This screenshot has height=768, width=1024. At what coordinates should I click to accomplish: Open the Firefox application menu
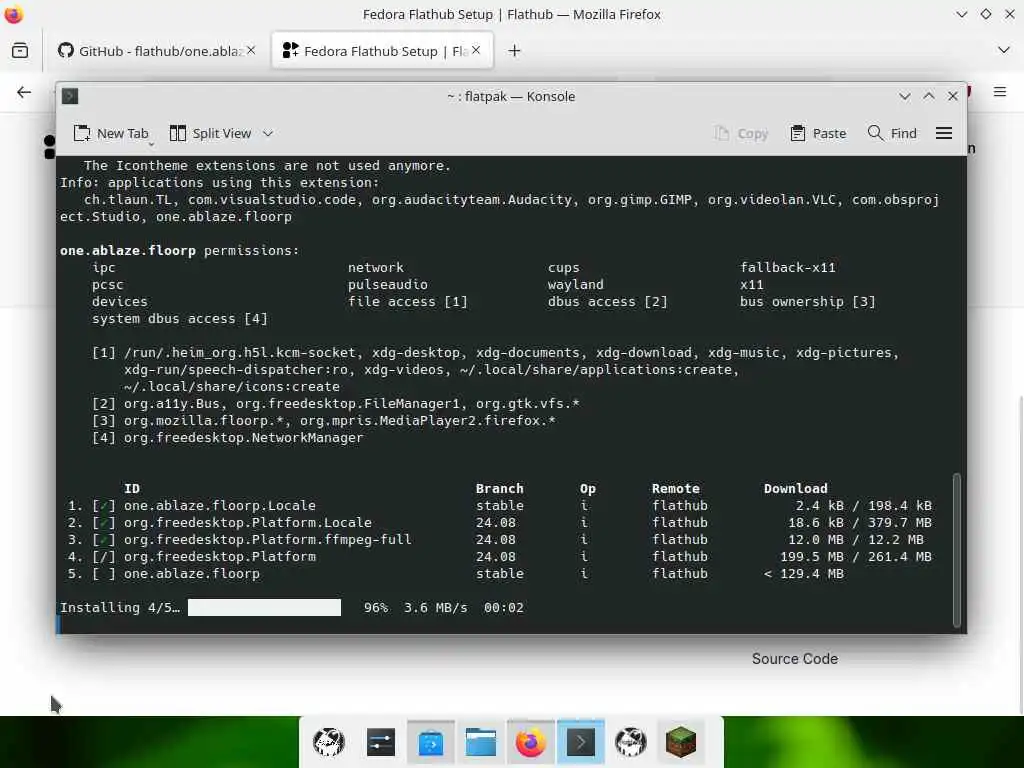[1000, 92]
